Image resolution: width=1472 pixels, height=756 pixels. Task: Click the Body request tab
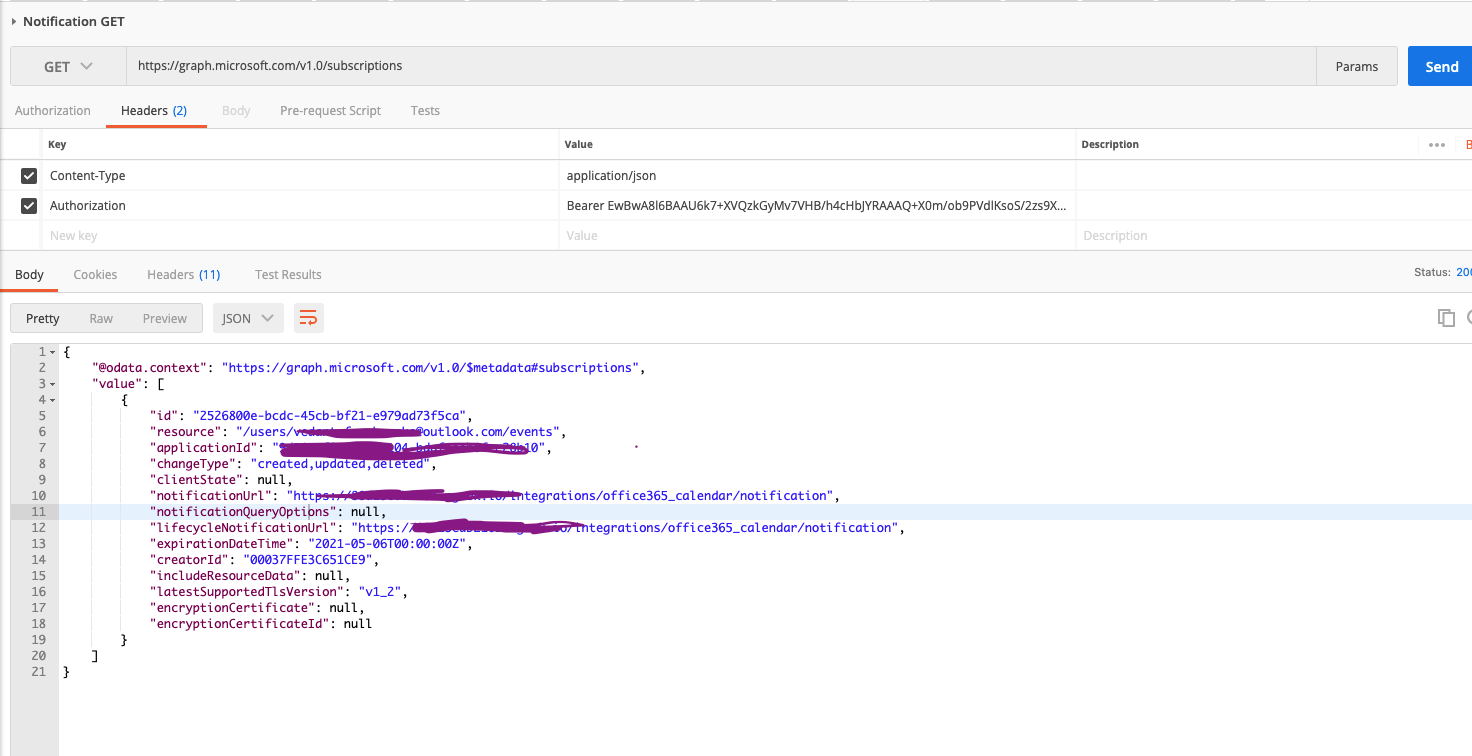click(236, 111)
